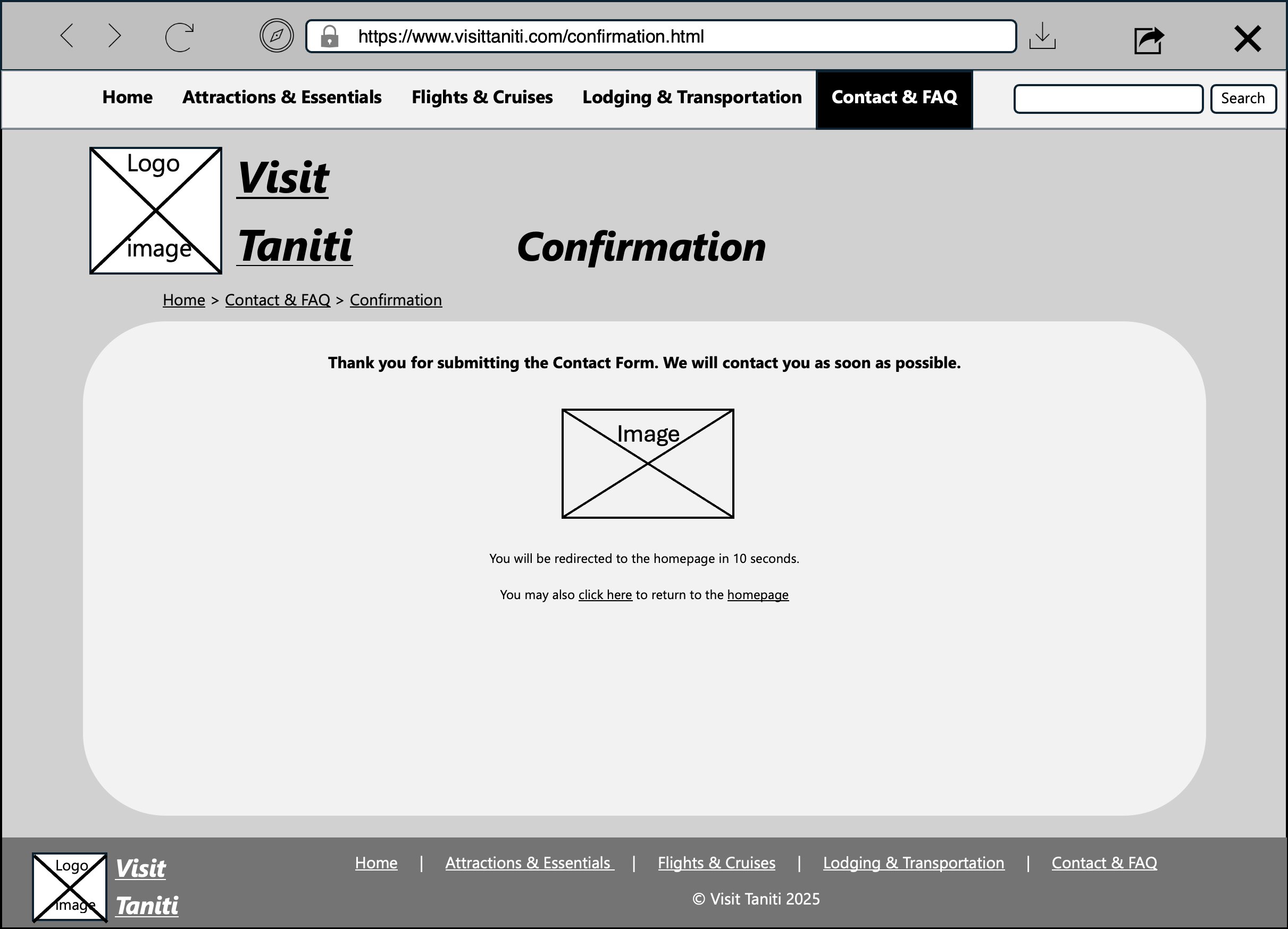The image size is (1288, 929).
Task: Click Contact & FAQ breadcrumb link
Action: point(277,300)
